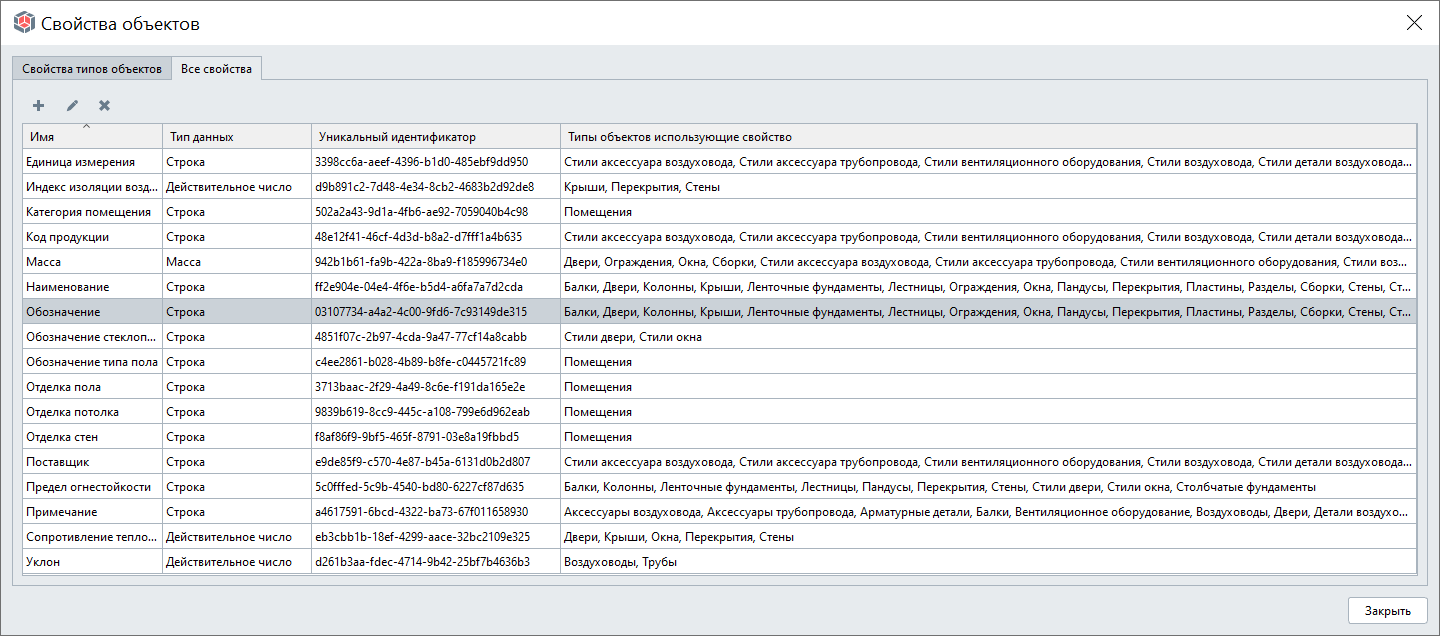The height and width of the screenshot is (636, 1440).
Task: Click Действительное число in the Уклон row
Action: [x=229, y=562]
